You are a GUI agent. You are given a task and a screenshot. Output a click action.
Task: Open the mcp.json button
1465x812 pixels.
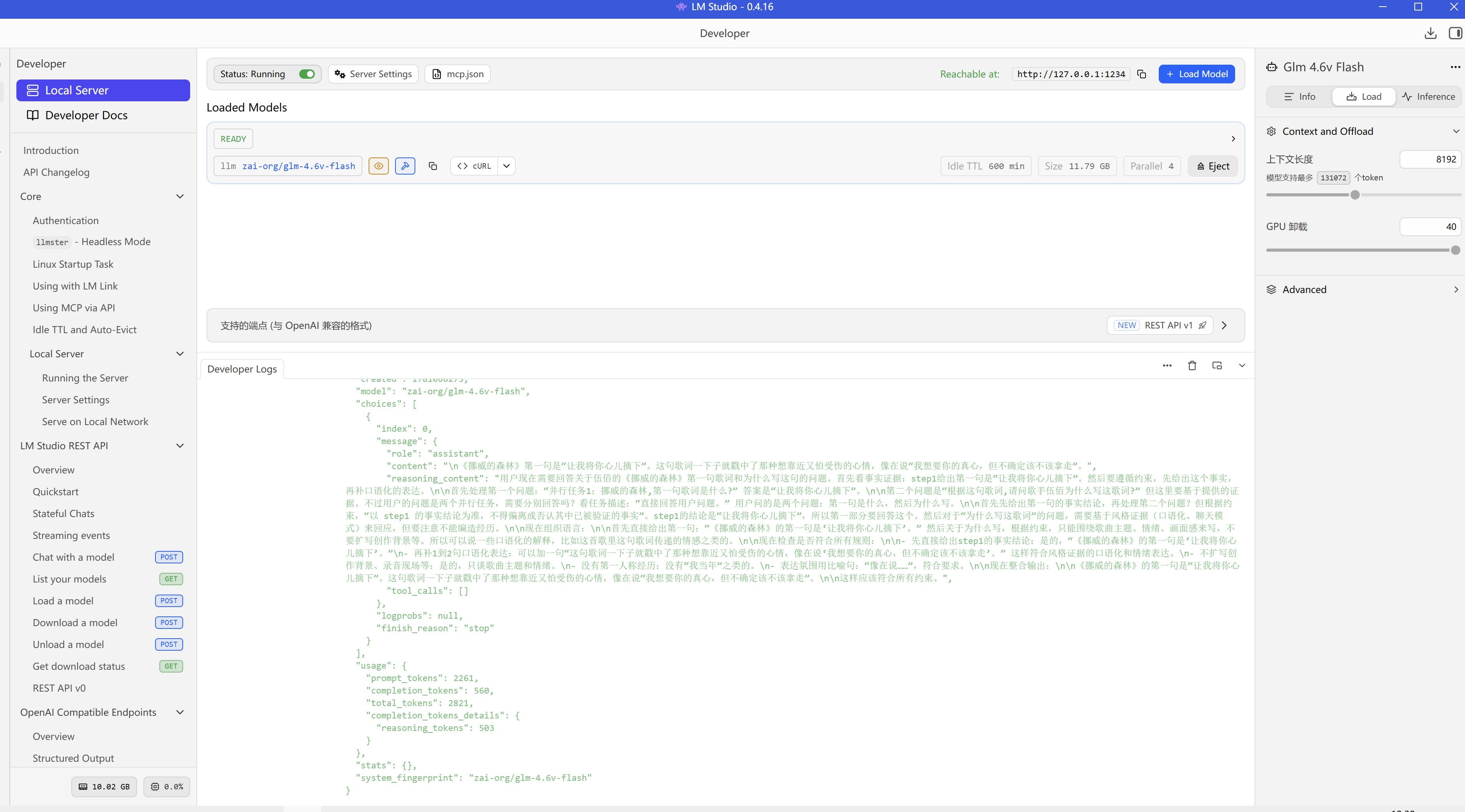click(x=457, y=74)
